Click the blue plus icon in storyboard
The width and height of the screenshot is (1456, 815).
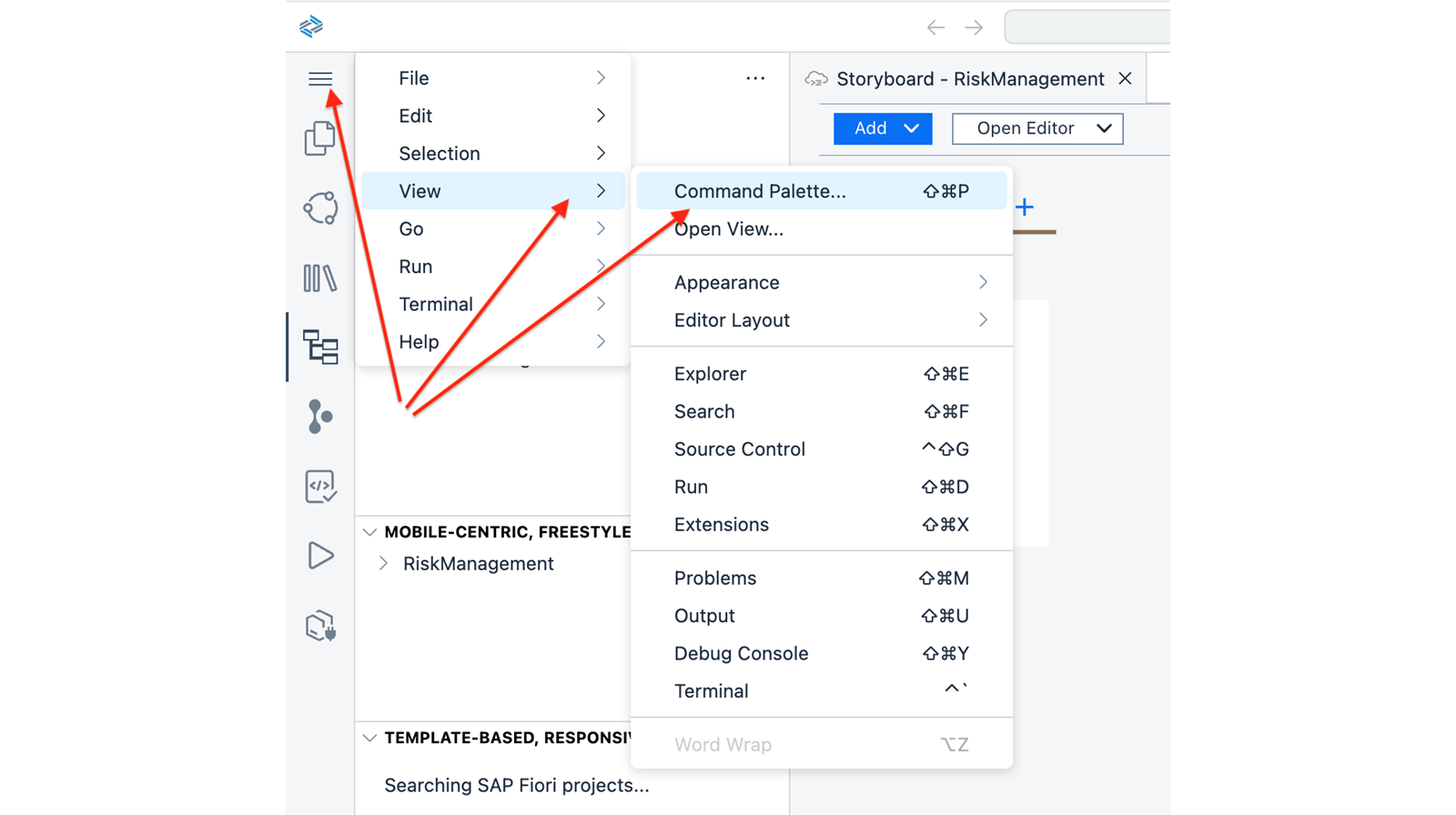(x=1025, y=207)
